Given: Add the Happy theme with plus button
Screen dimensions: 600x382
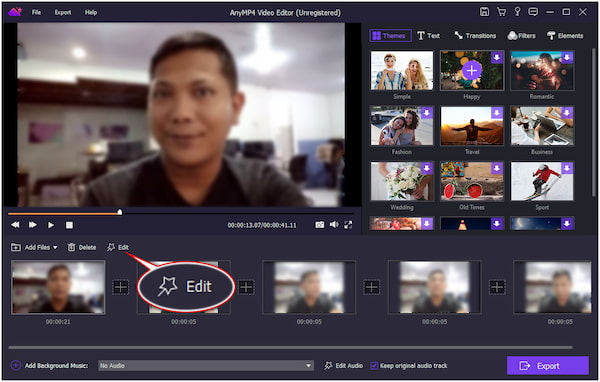Looking at the screenshot, I should click(x=471, y=70).
